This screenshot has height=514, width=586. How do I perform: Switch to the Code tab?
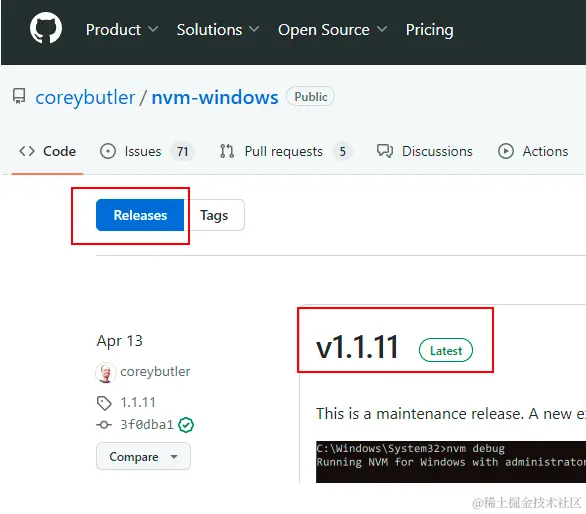[x=47, y=151]
